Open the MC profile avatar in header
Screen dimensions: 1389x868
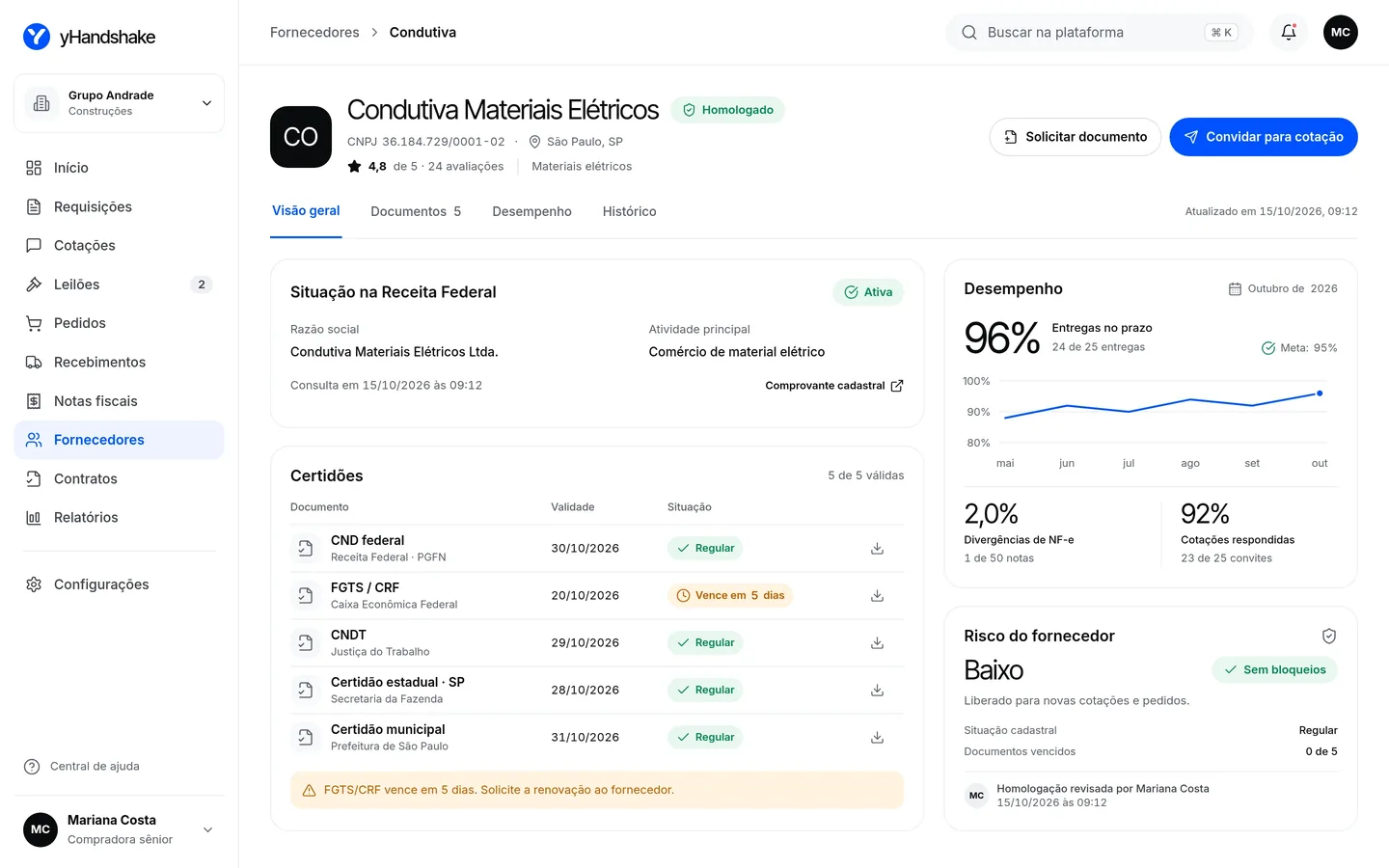click(x=1341, y=32)
